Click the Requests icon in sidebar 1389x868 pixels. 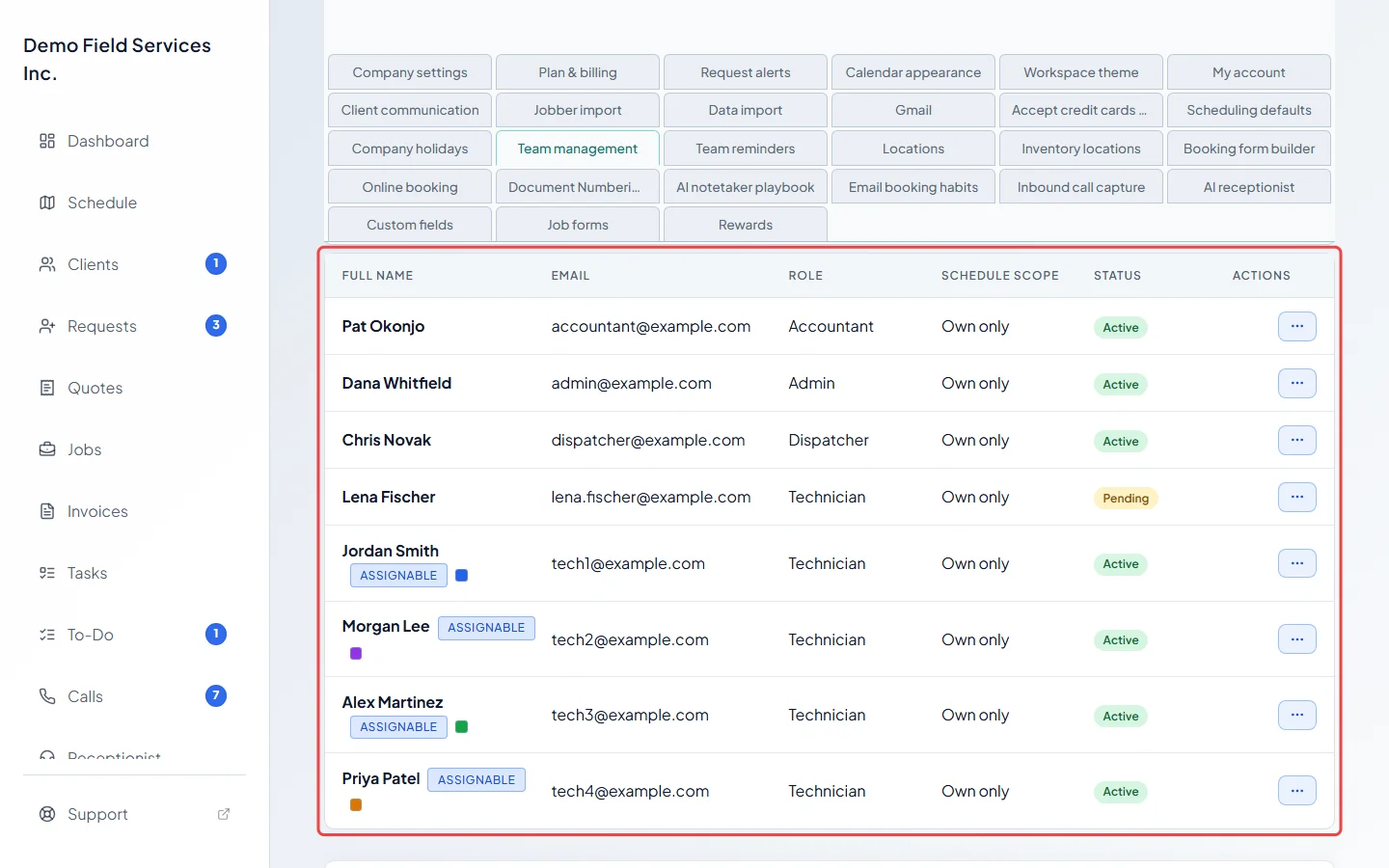tap(47, 326)
